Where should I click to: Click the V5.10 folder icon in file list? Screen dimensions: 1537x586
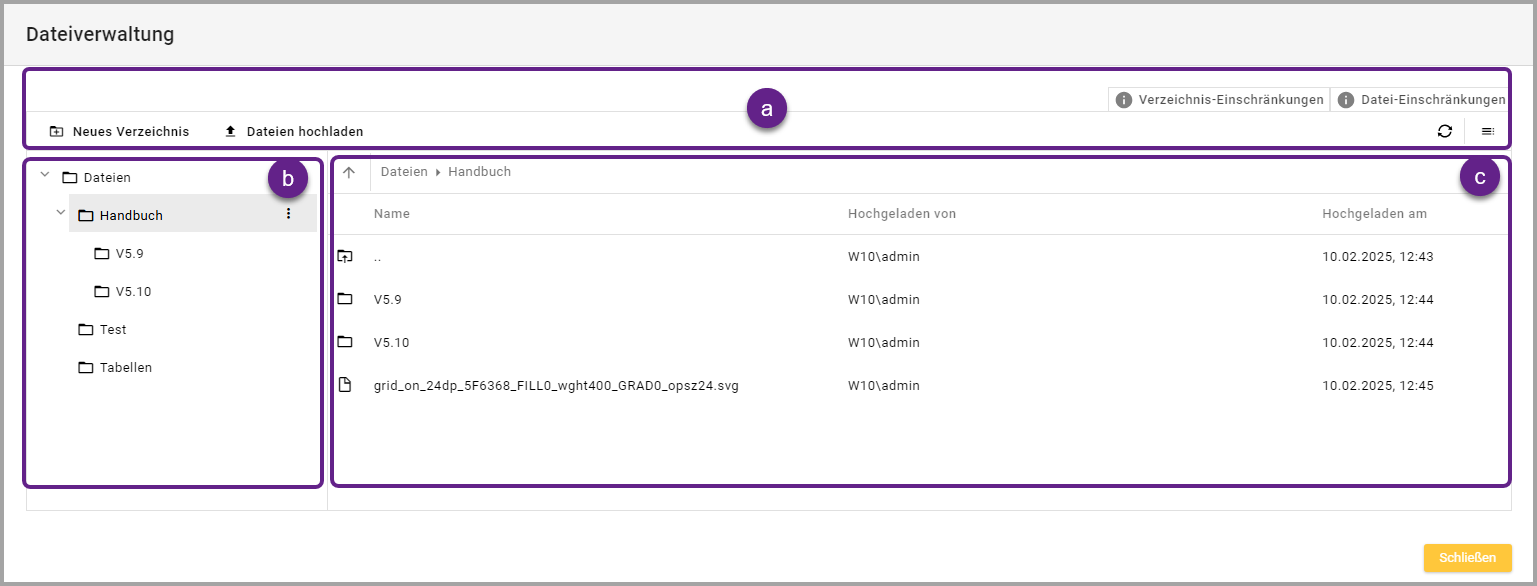pyautogui.click(x=345, y=342)
